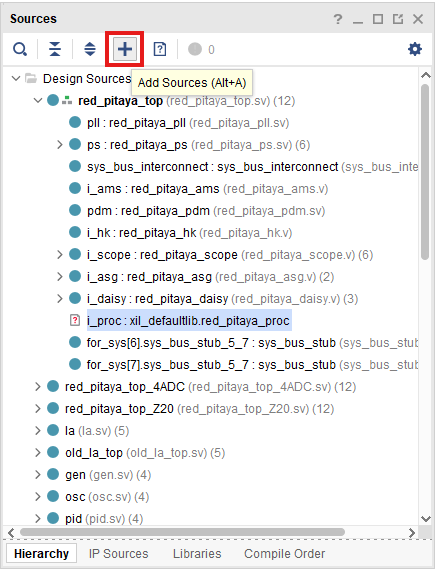The width and height of the screenshot is (435, 570).
Task: Expand all sources in the tree
Action: click(90, 49)
